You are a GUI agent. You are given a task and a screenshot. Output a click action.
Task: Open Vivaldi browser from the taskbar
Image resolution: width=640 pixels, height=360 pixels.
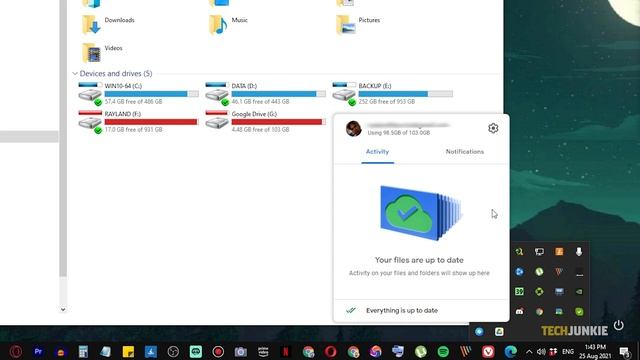488,351
